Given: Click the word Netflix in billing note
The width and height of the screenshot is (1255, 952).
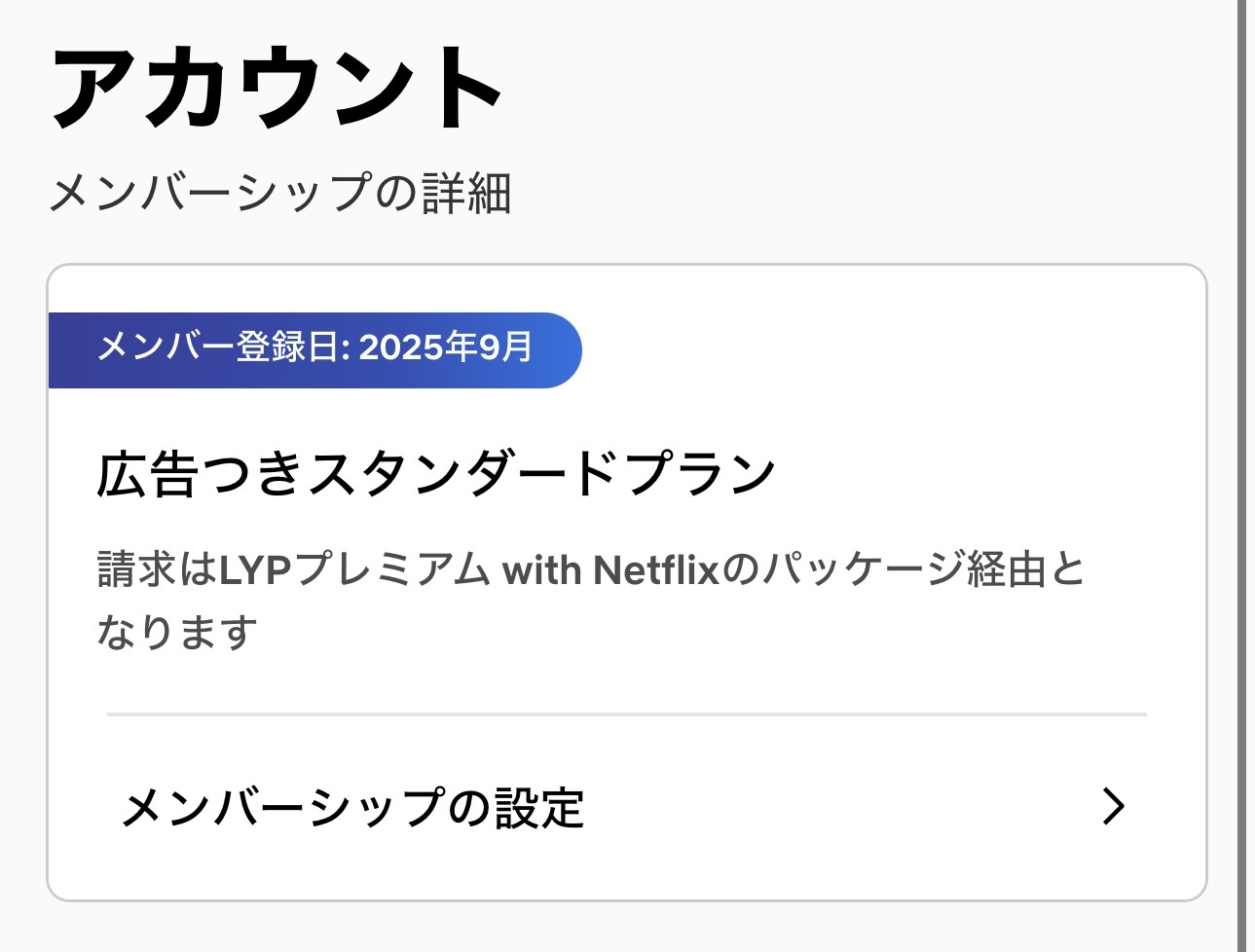Looking at the screenshot, I should (x=655, y=569).
